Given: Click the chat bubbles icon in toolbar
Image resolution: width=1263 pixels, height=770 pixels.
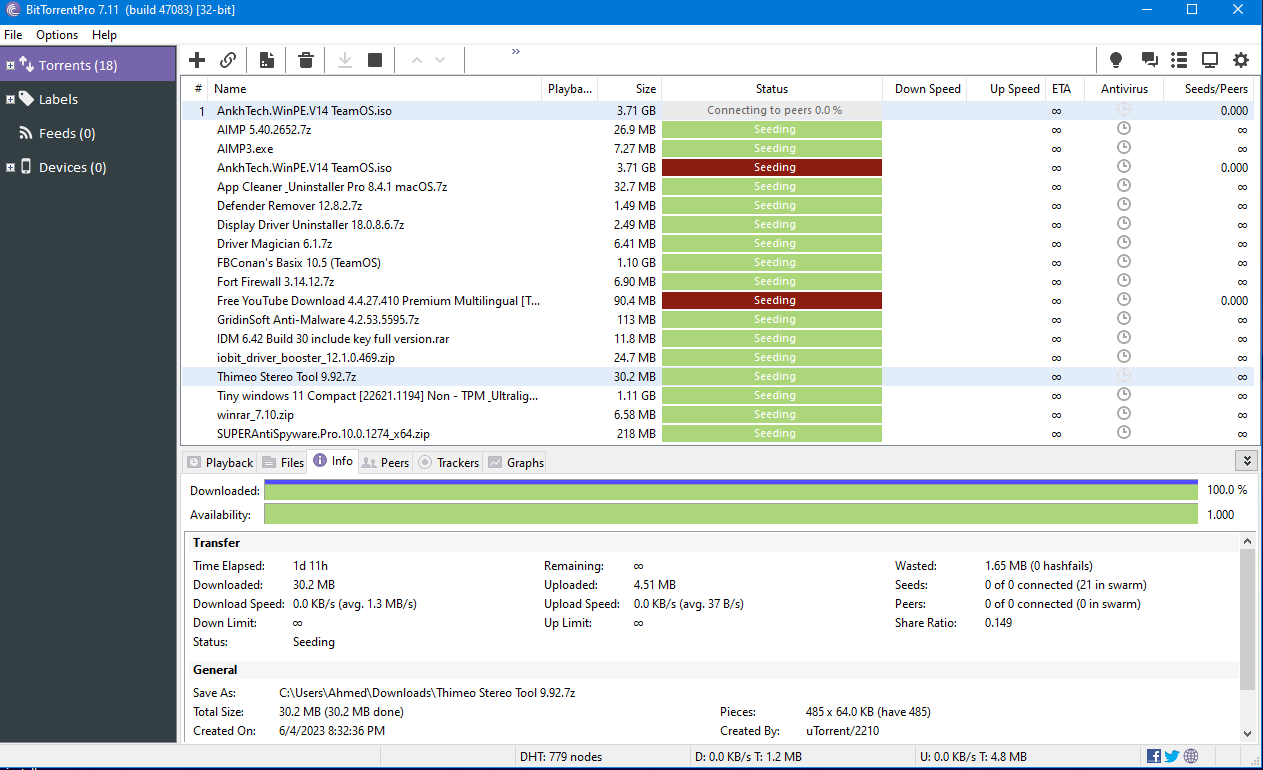Looking at the screenshot, I should point(1149,60).
